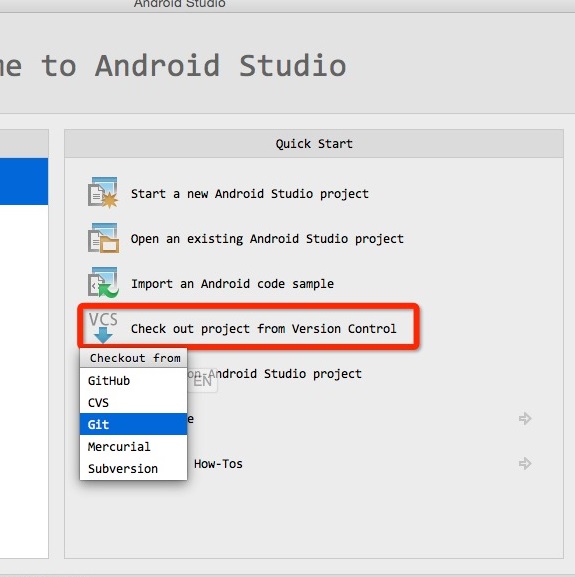This screenshot has height=577, width=575.
Task: Choose Git in the Checkout from list
Action: 134,424
